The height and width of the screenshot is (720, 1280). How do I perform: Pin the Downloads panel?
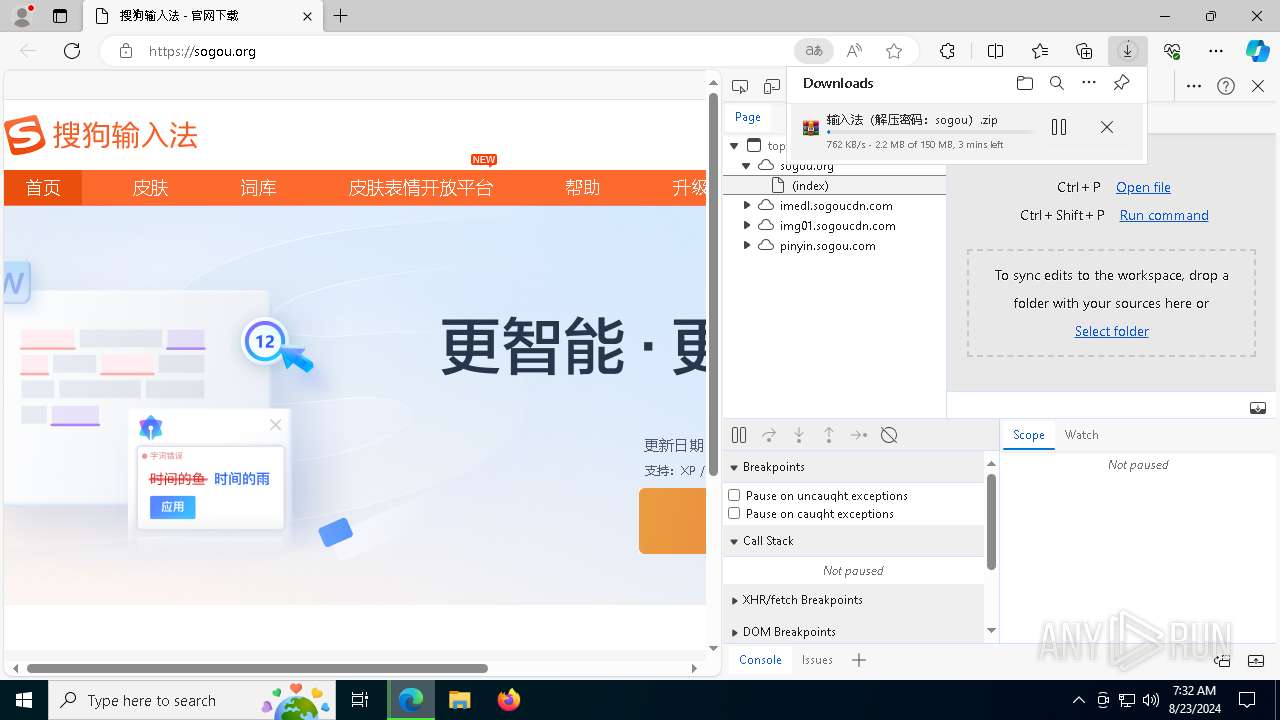click(1122, 83)
